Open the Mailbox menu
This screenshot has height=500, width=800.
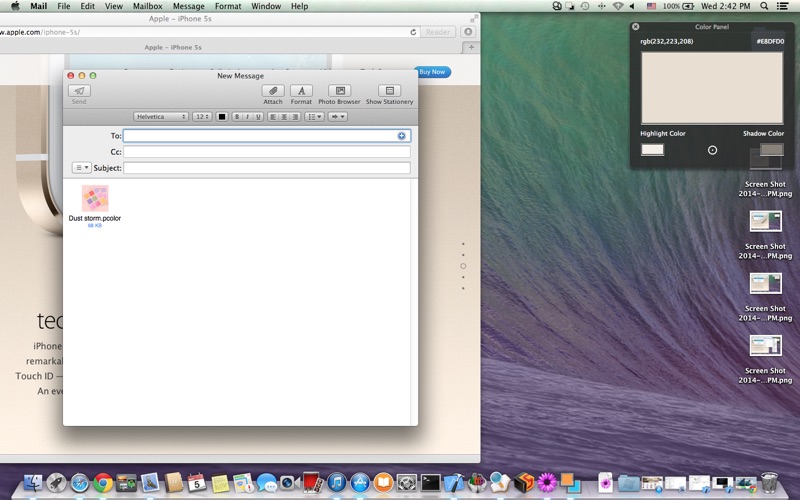point(147,6)
